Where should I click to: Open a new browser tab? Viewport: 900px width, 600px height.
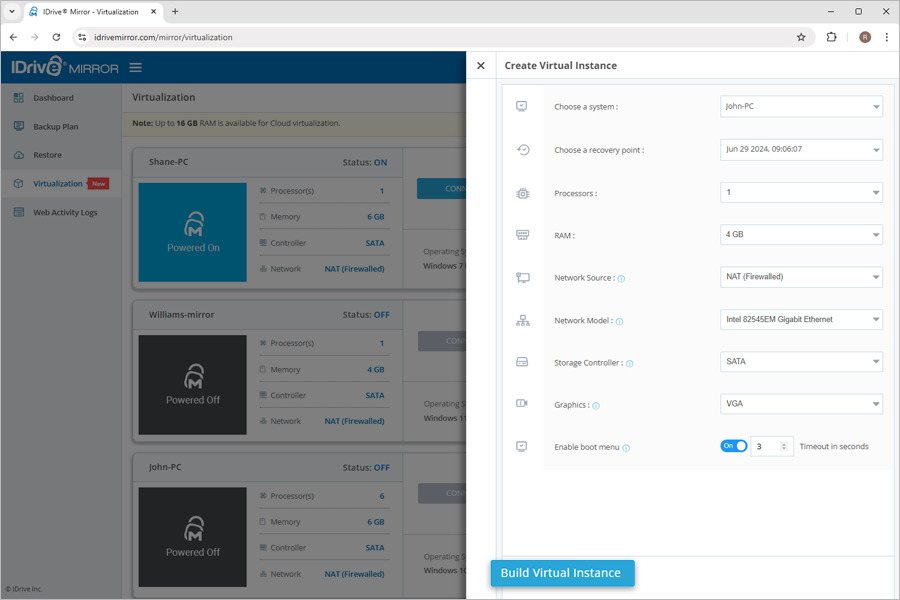point(175,11)
